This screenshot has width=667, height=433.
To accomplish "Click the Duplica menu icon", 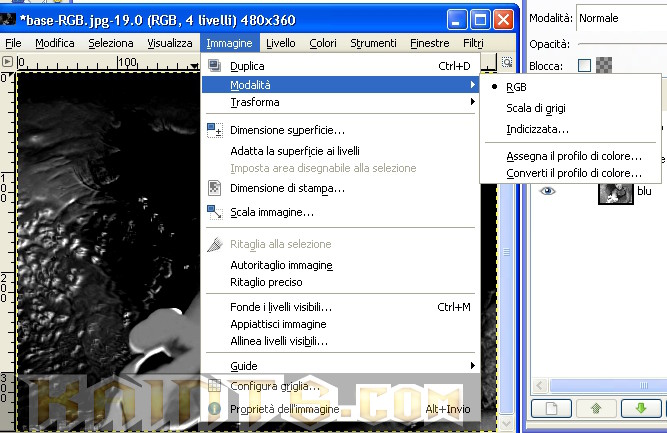I will coord(213,66).
